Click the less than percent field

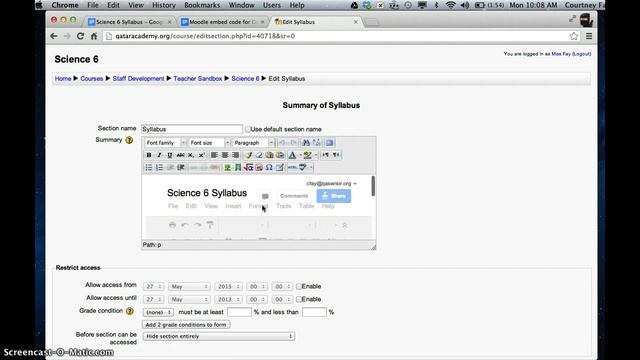[314, 312]
